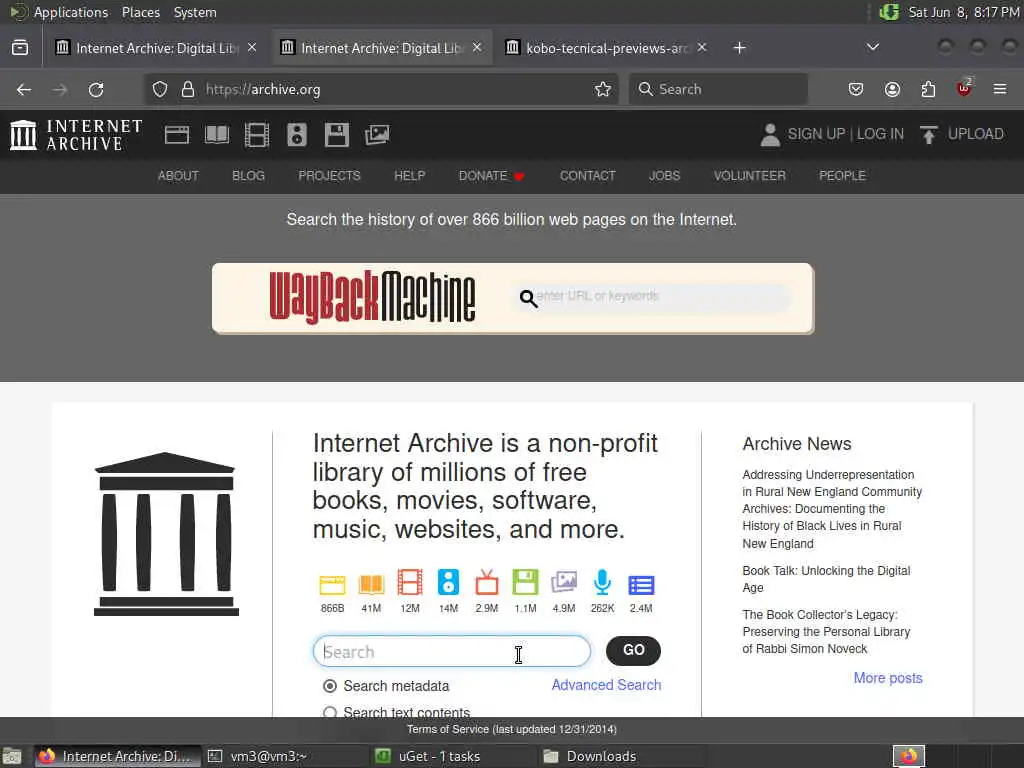Open a new tab with plus button
This screenshot has width=1024, height=768.
739,48
